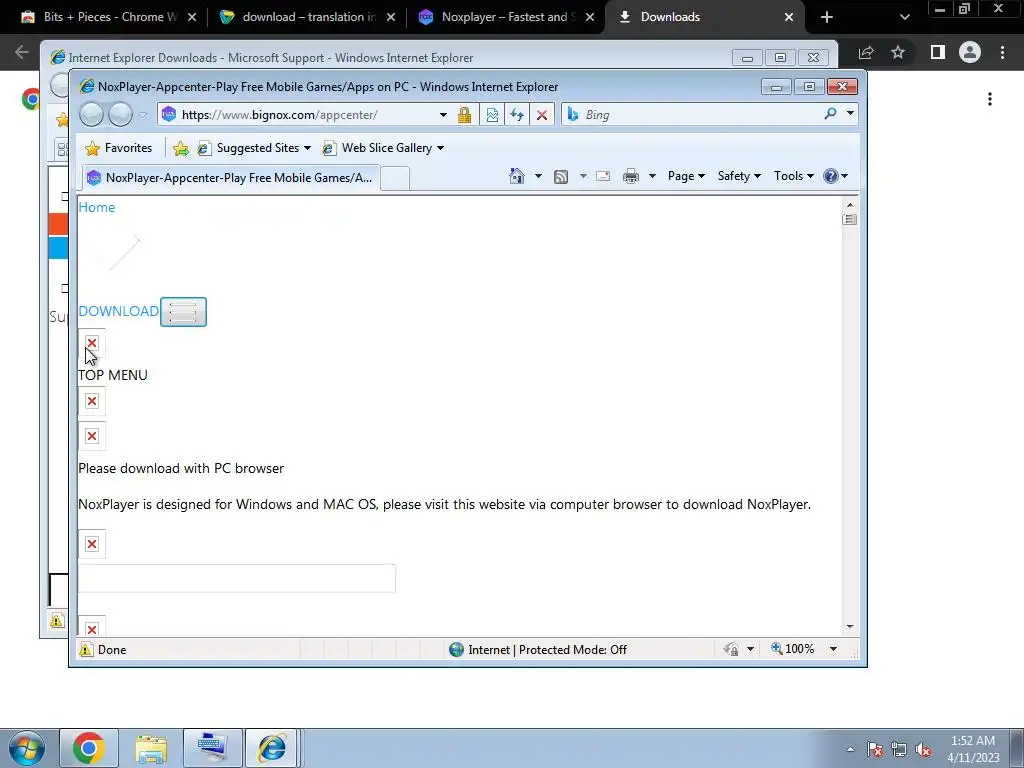Click the Home link on page
The width and height of the screenshot is (1024, 768).
tap(97, 207)
